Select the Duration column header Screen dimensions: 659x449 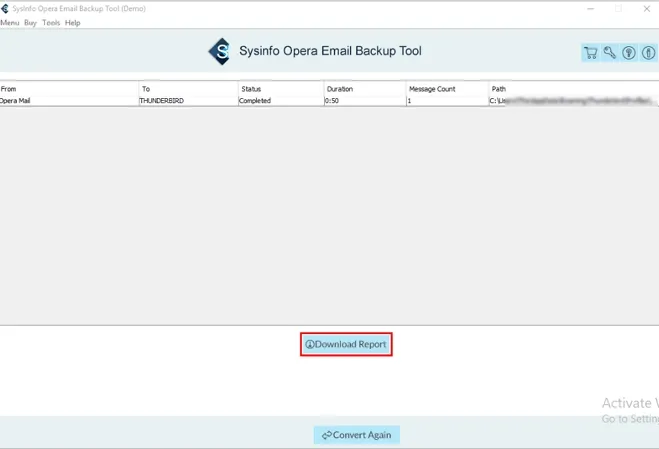point(365,89)
